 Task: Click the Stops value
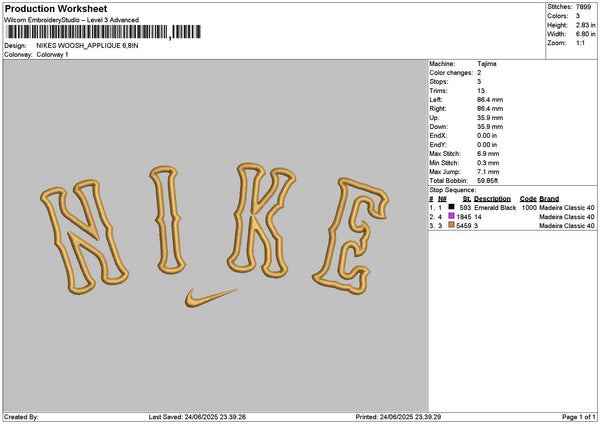pos(479,82)
